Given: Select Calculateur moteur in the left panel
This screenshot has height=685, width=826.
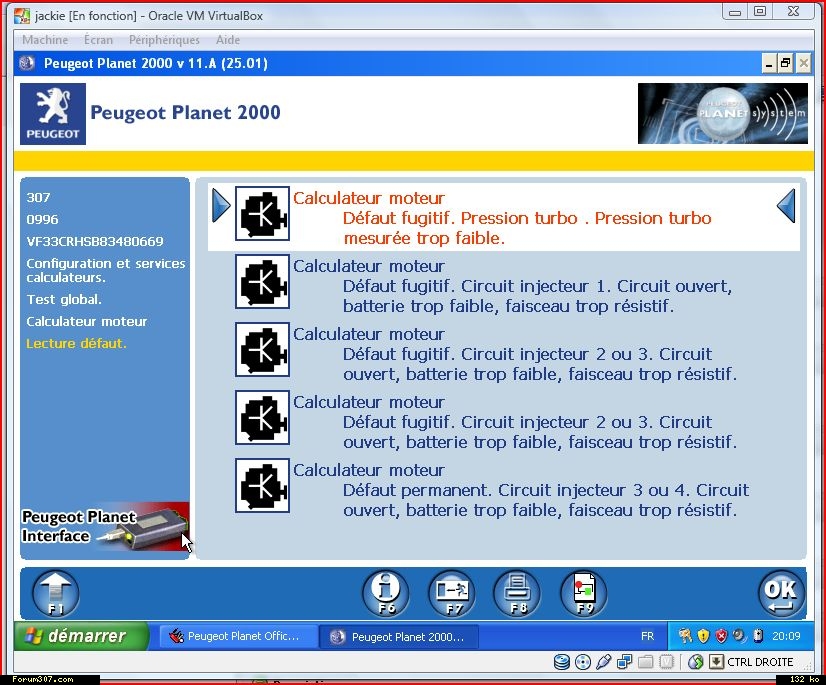Looking at the screenshot, I should pyautogui.click(x=86, y=321).
